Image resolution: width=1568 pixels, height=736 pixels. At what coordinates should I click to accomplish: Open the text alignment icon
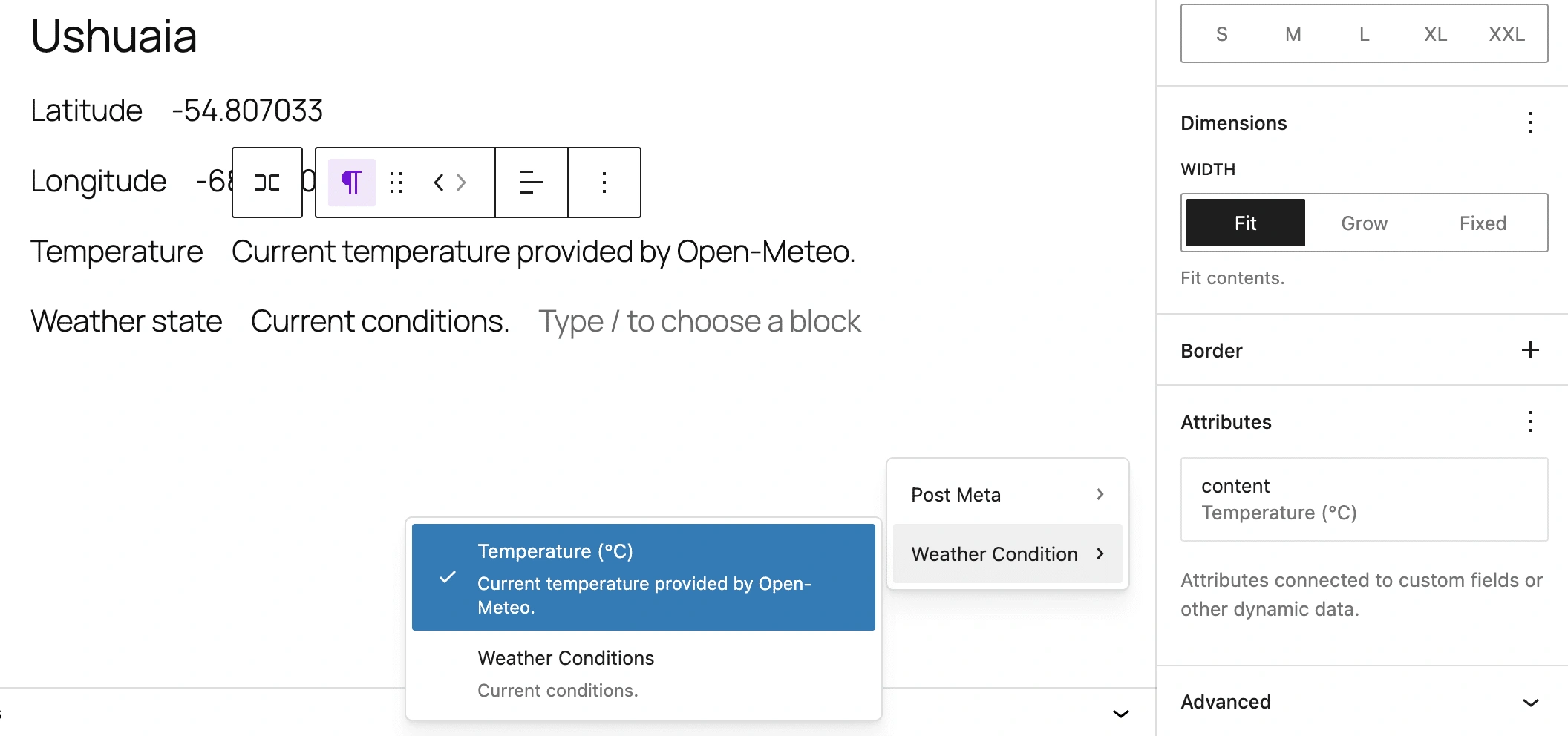(530, 182)
